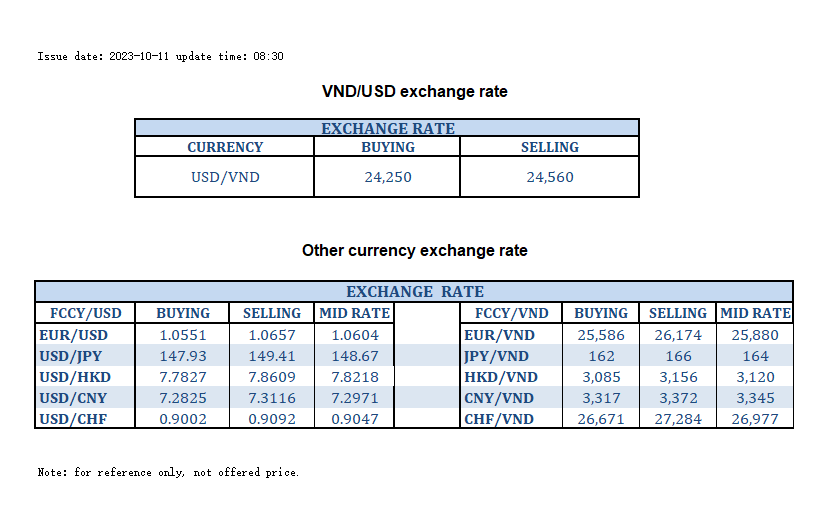Select the HKD/VND selling value 3,156

[x=678, y=377]
